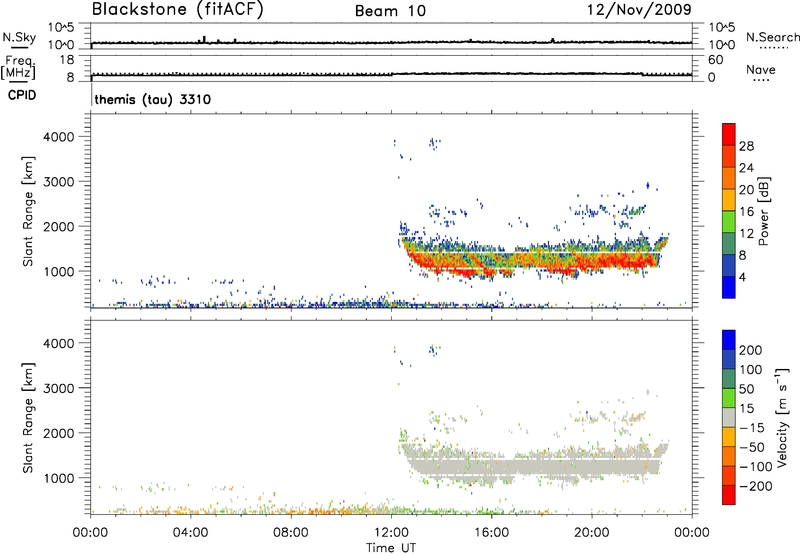Click the Nave legend label
Screen dimensions: 800x554
coord(761,69)
